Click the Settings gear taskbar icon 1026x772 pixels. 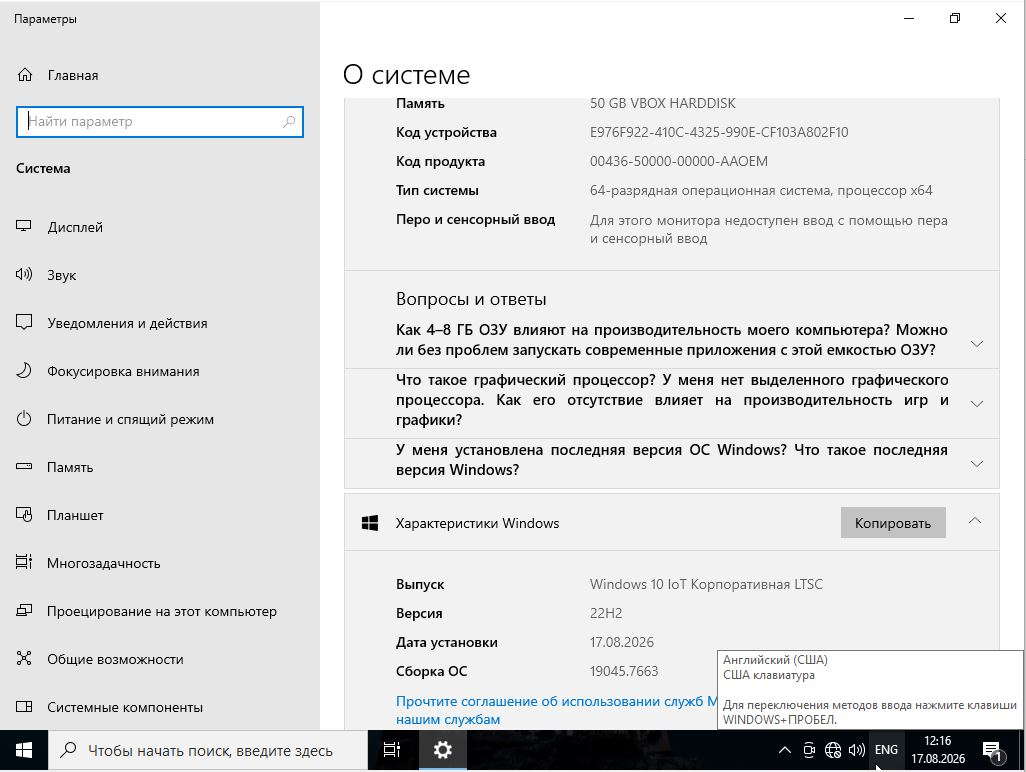[442, 750]
